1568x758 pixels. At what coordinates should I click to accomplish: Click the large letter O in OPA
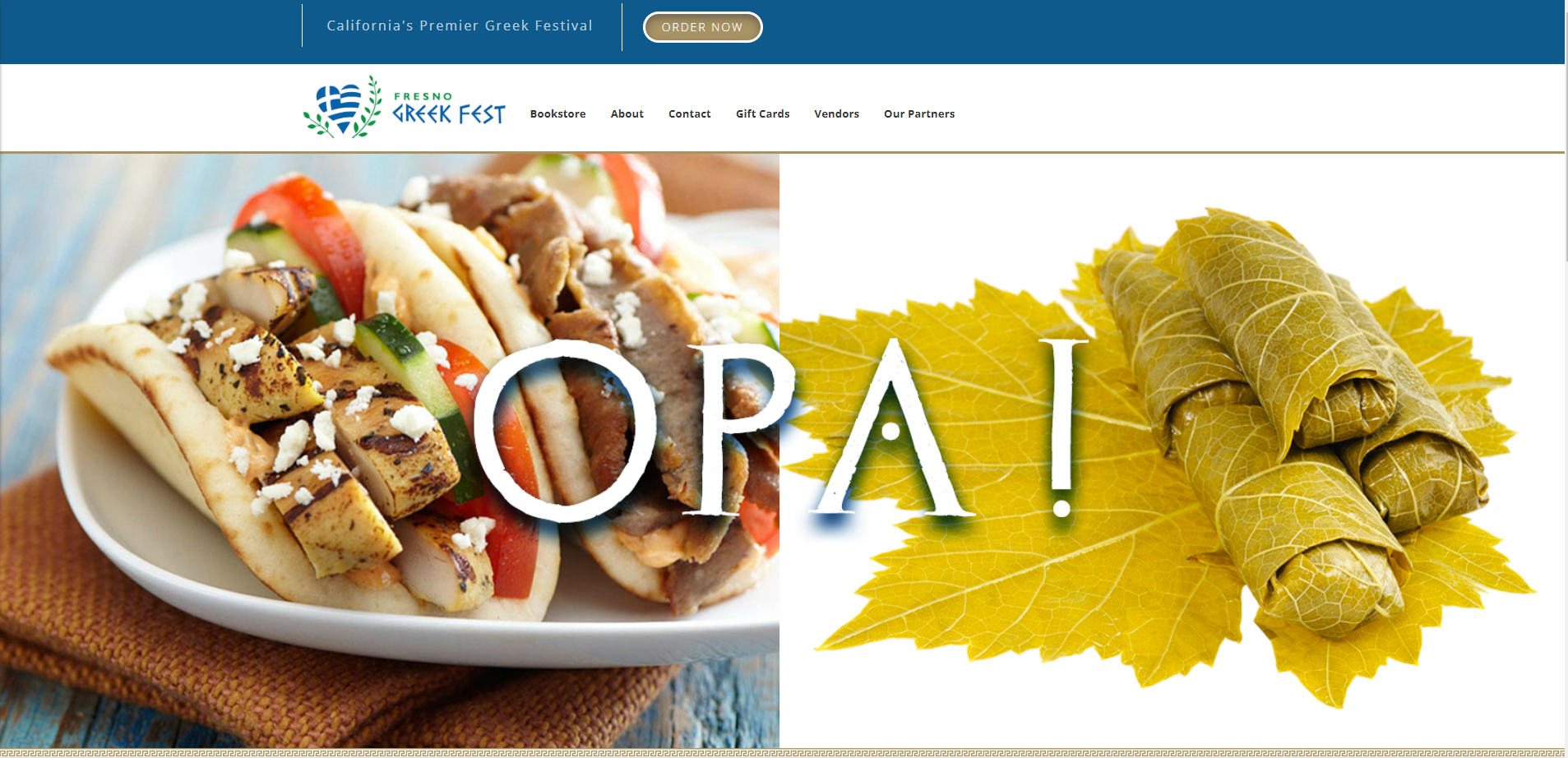pos(565,430)
